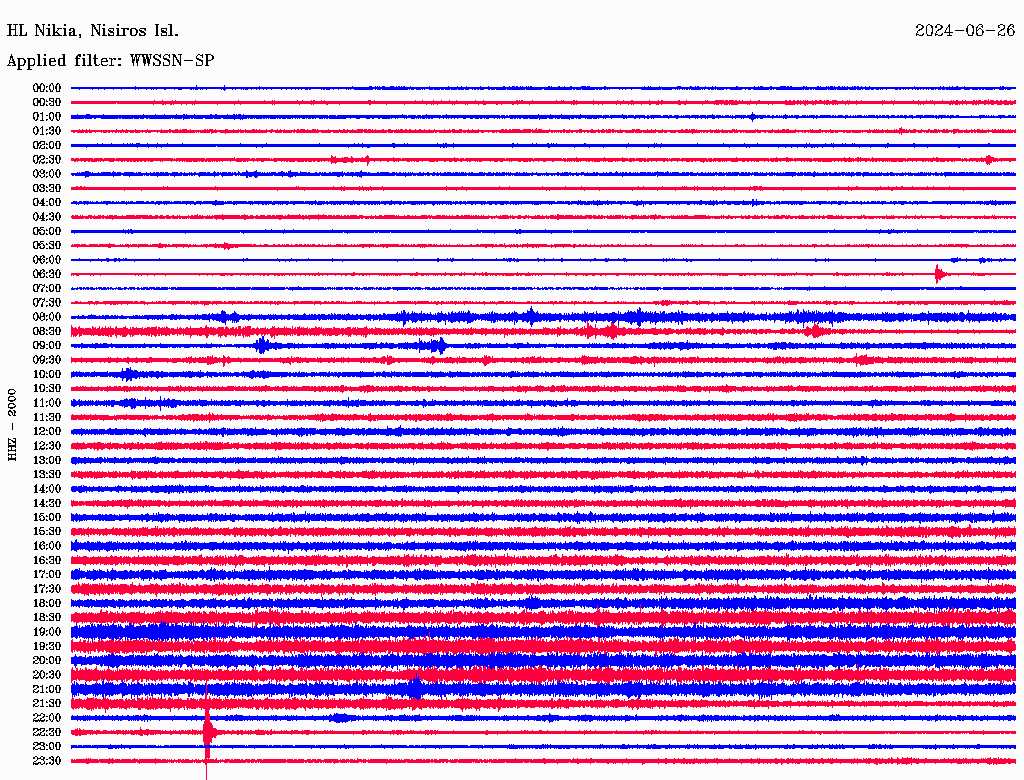Select the 23:00 time label
Screen dimensions: 1024x780
click(x=47, y=747)
